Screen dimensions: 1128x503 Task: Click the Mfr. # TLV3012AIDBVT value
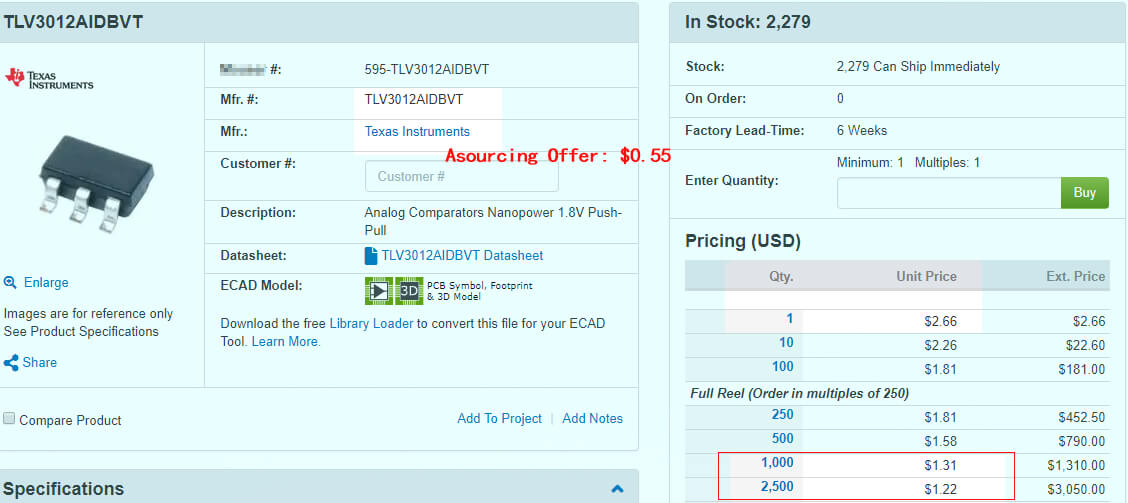tap(414, 99)
